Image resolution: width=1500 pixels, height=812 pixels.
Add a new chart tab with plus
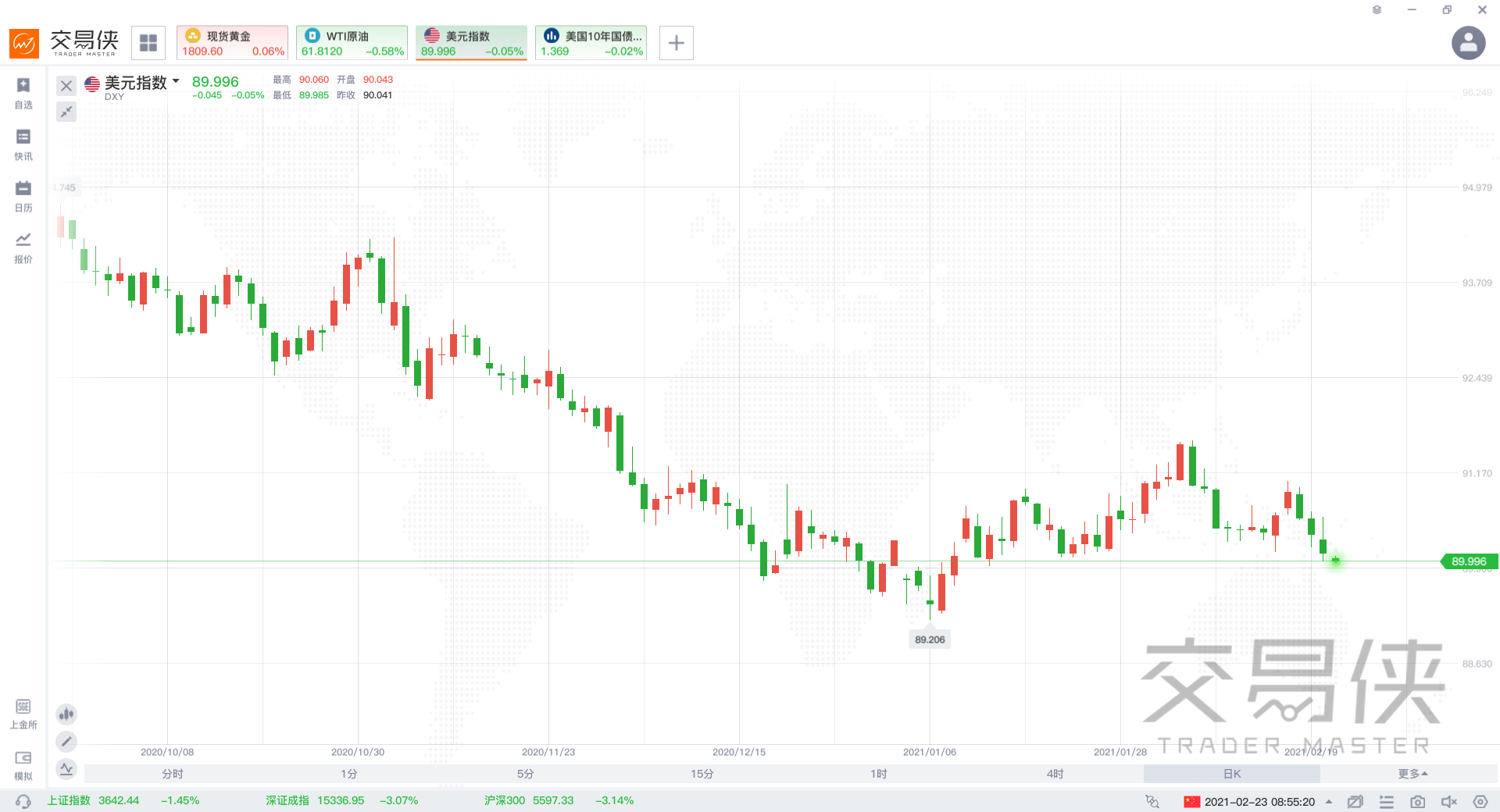click(x=677, y=43)
